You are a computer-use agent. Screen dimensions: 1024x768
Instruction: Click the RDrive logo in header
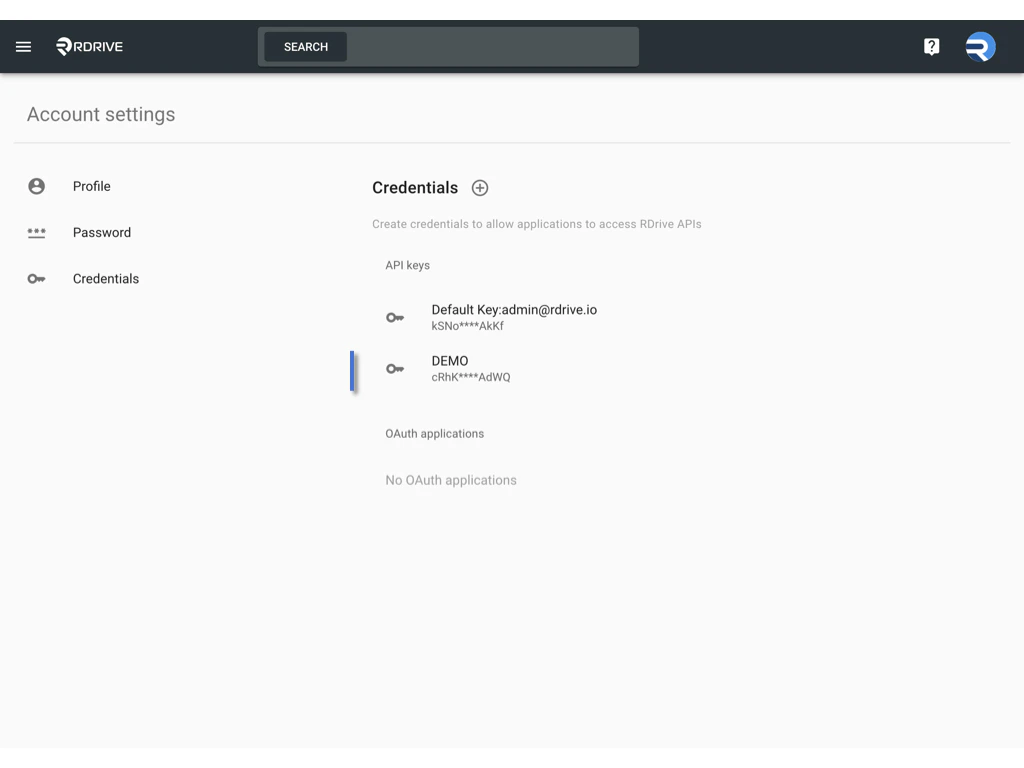click(x=90, y=47)
